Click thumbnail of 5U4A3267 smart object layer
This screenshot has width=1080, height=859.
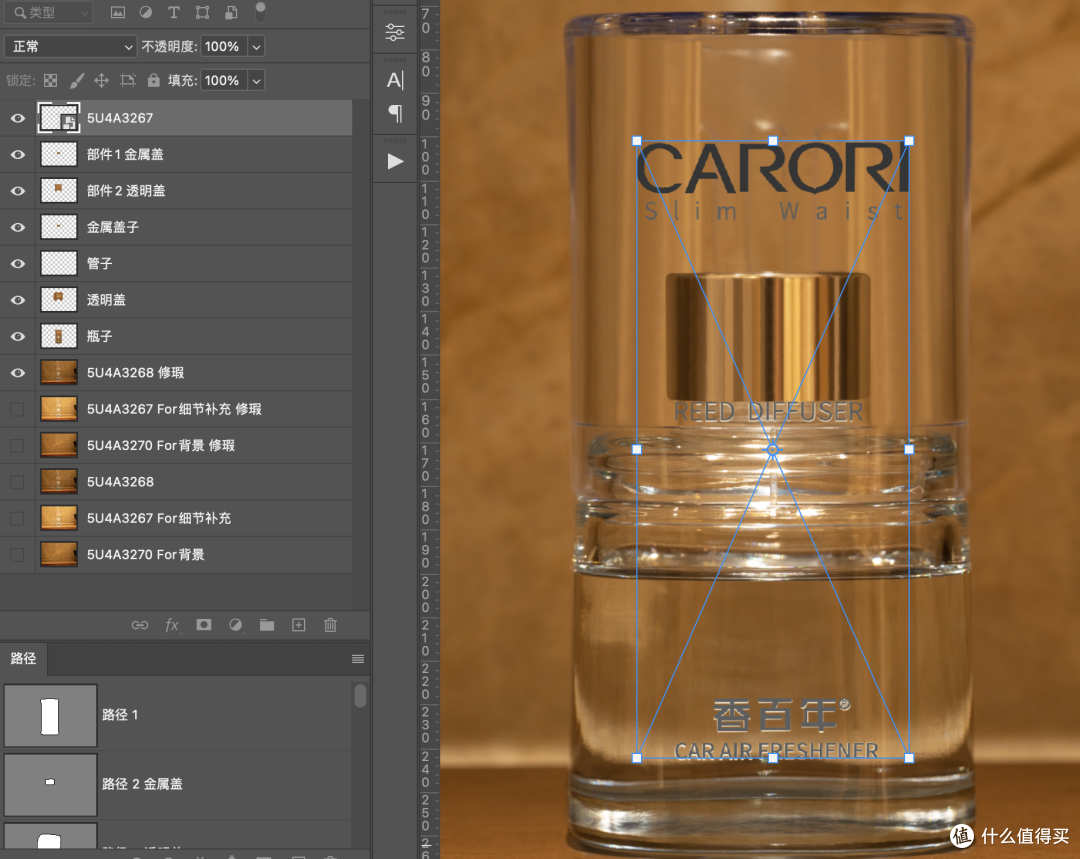pos(59,118)
